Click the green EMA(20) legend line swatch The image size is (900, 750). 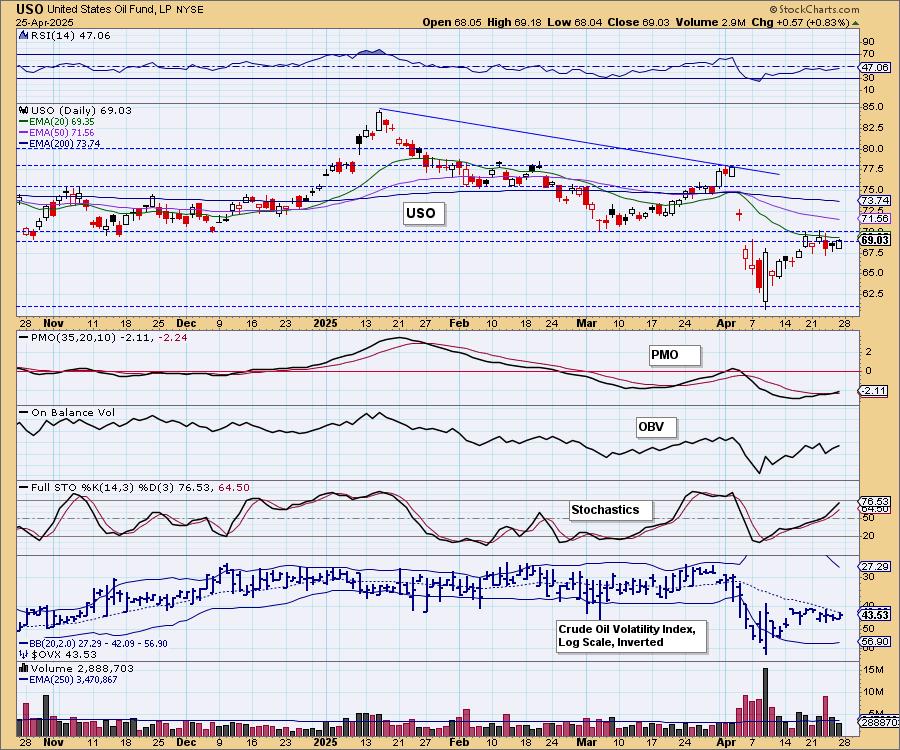click(24, 122)
